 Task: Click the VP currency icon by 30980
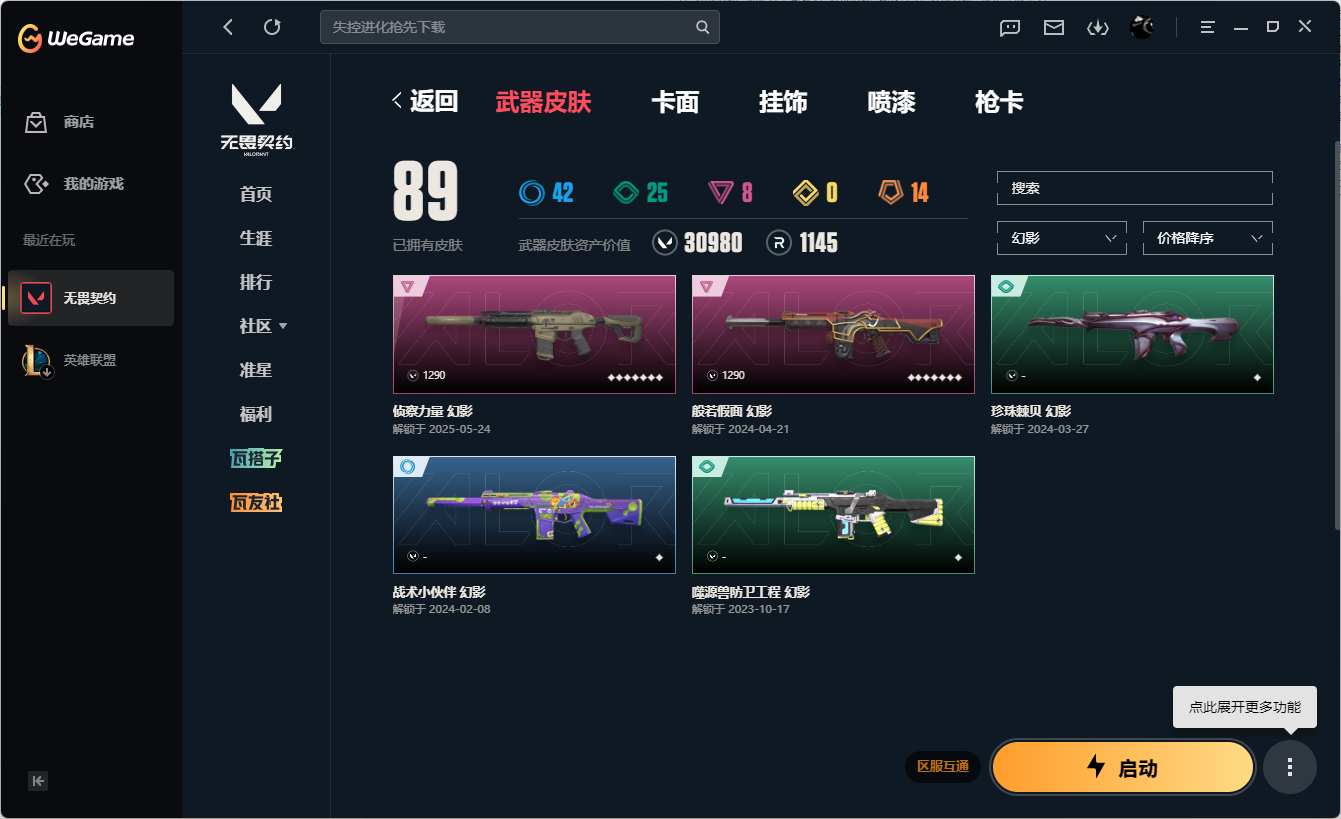tap(665, 243)
